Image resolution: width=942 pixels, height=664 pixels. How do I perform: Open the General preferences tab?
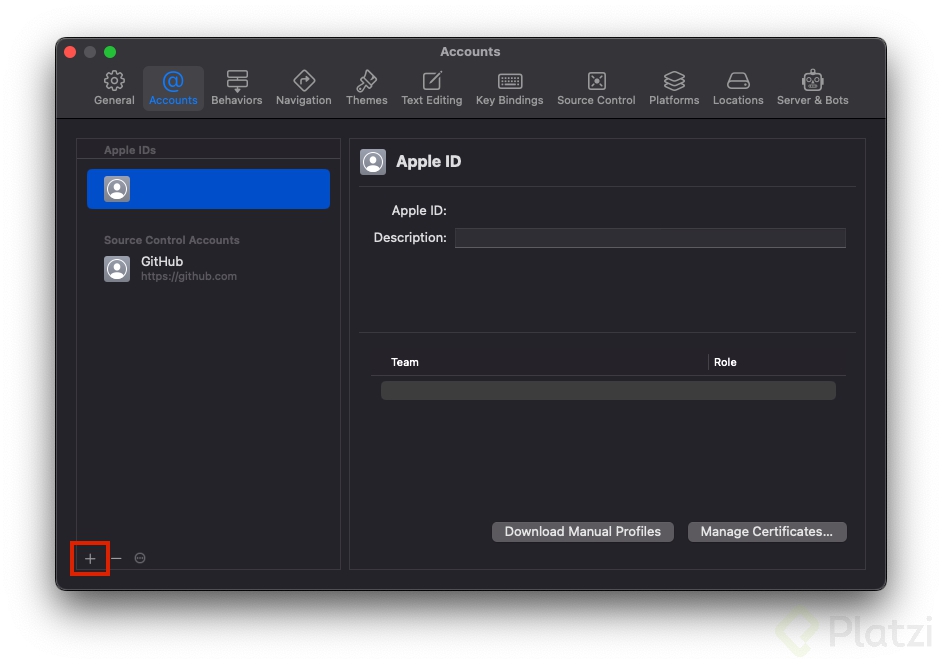pyautogui.click(x=114, y=88)
